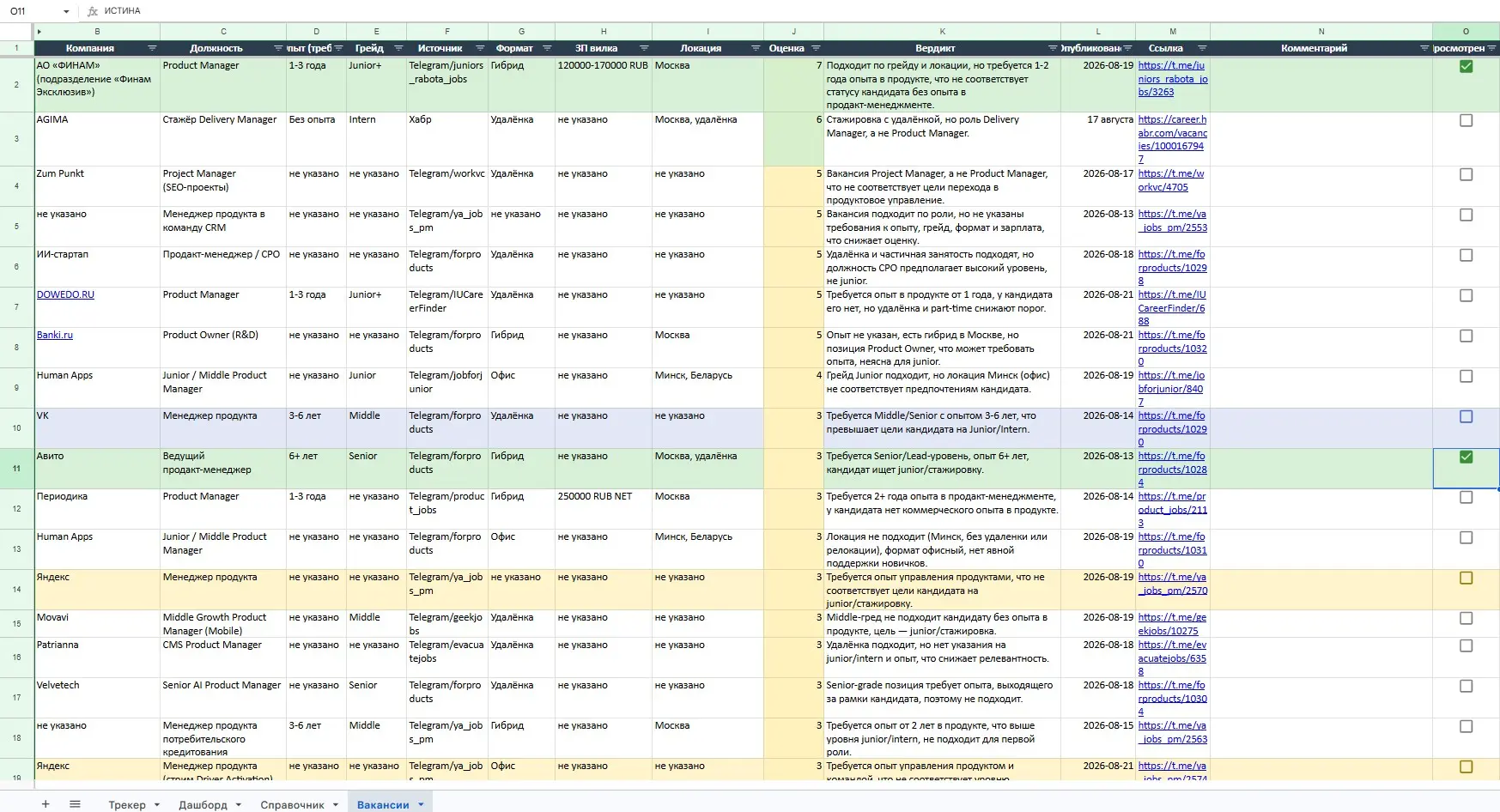Select the cell "Senior AI Product Manager"
Image resolution: width=1500 pixels, height=812 pixels.
point(223,698)
